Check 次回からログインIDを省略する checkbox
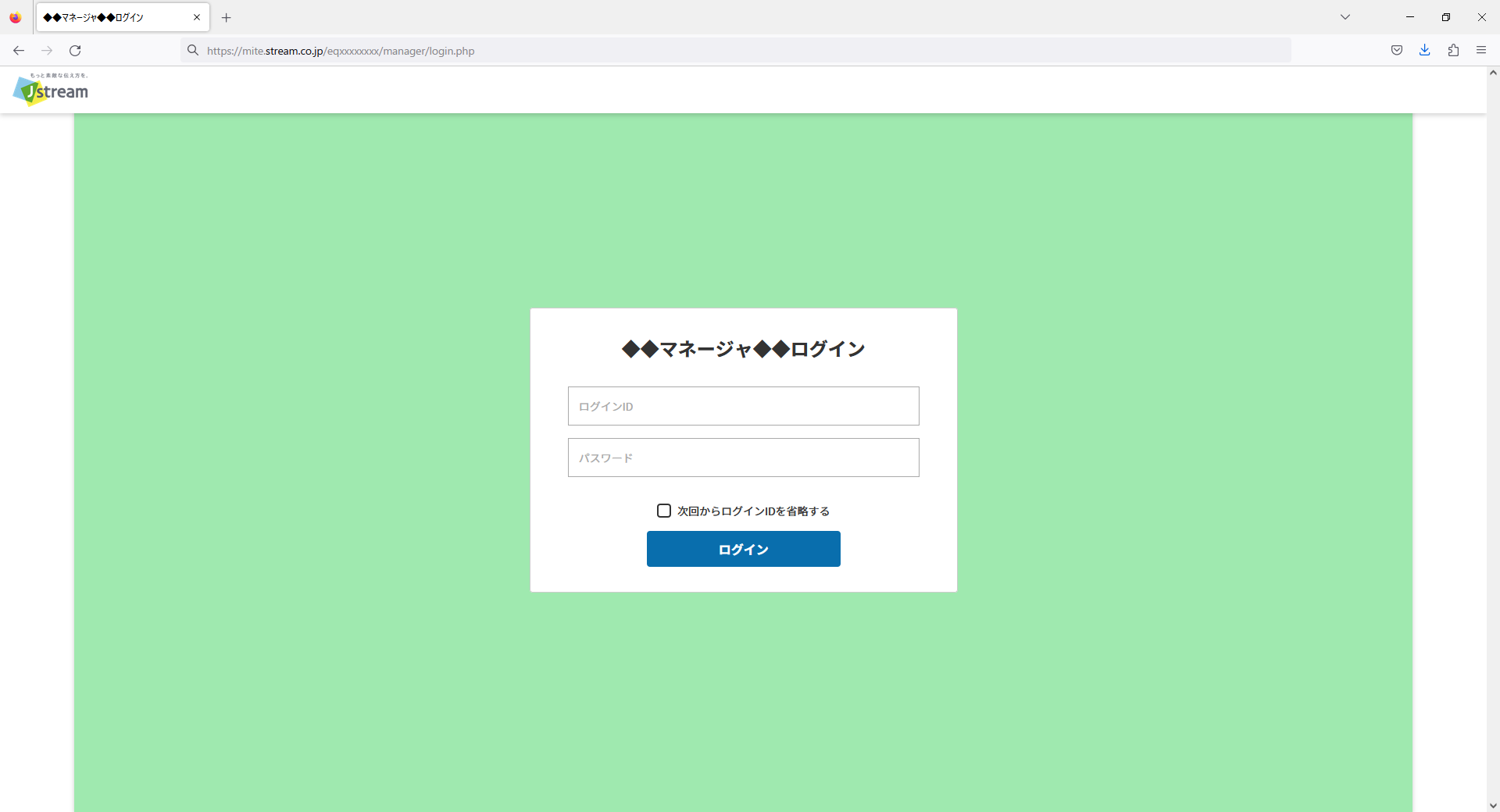Image resolution: width=1500 pixels, height=812 pixels. (x=664, y=511)
